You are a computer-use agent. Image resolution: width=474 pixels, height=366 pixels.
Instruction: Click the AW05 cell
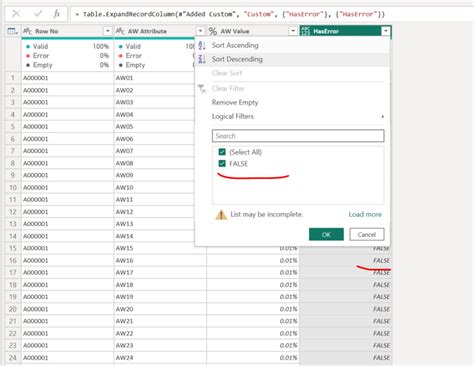pos(154,127)
